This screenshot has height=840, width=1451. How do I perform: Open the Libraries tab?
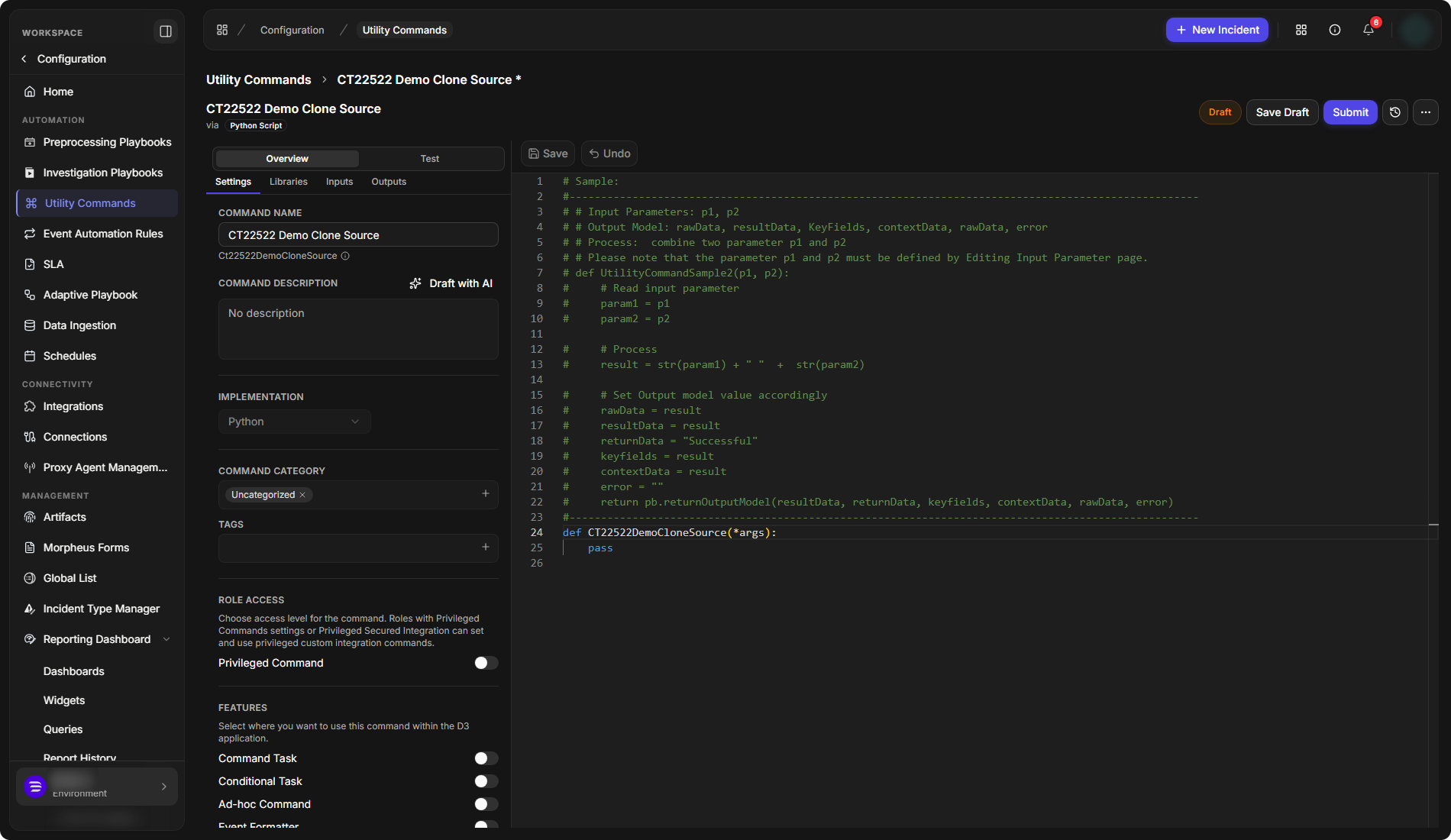tap(289, 182)
